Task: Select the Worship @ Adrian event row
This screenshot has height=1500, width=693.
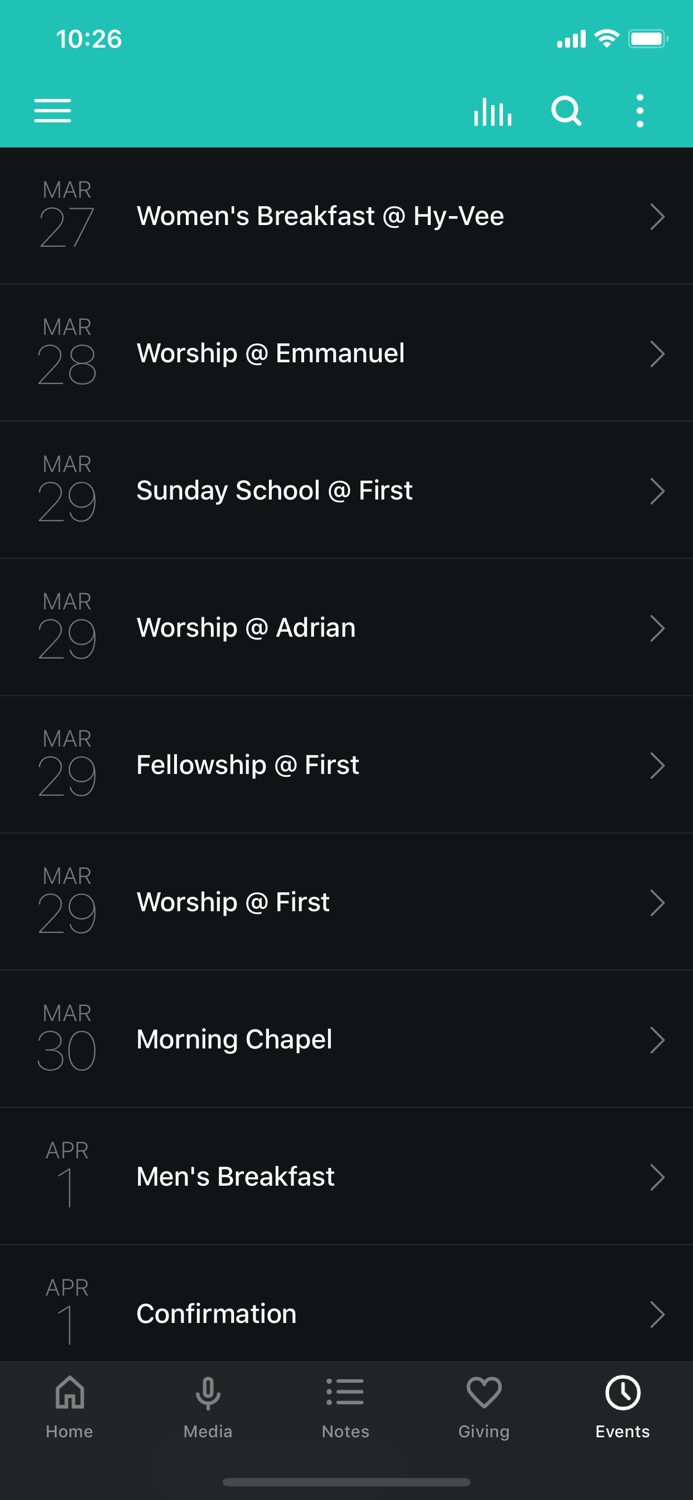Action: 346,627
